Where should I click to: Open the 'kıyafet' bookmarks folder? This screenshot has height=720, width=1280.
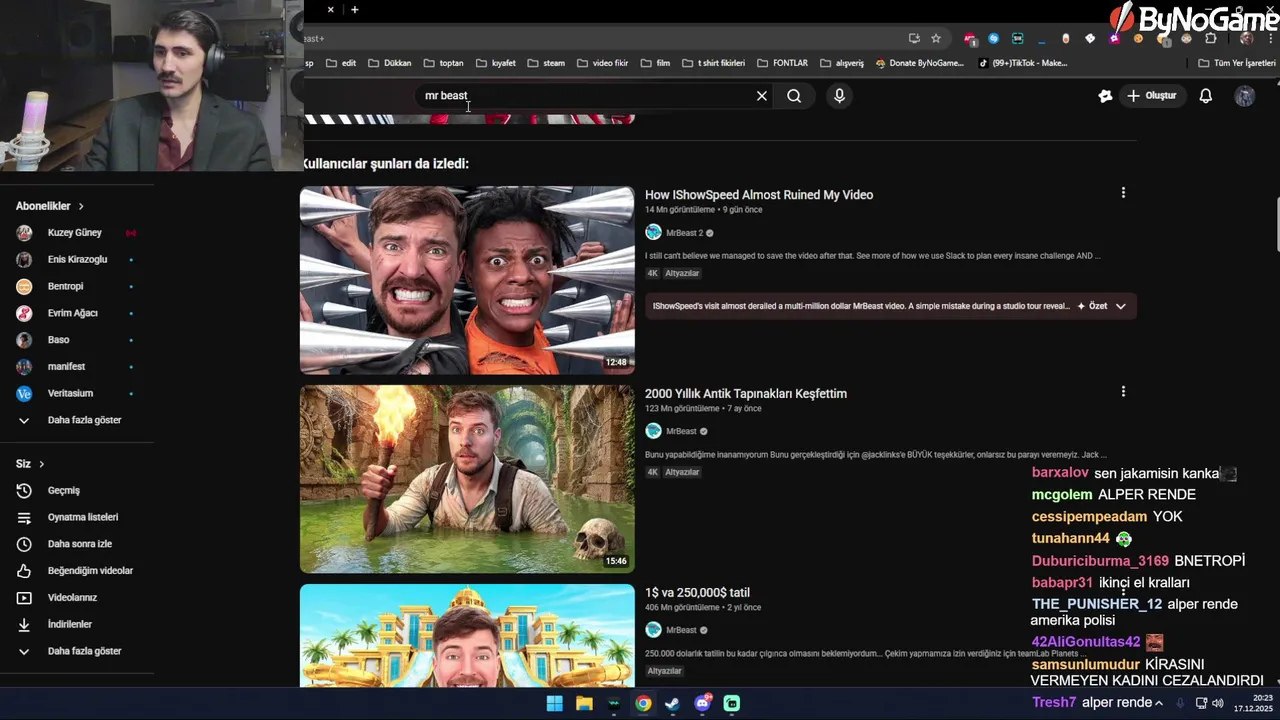[496, 63]
